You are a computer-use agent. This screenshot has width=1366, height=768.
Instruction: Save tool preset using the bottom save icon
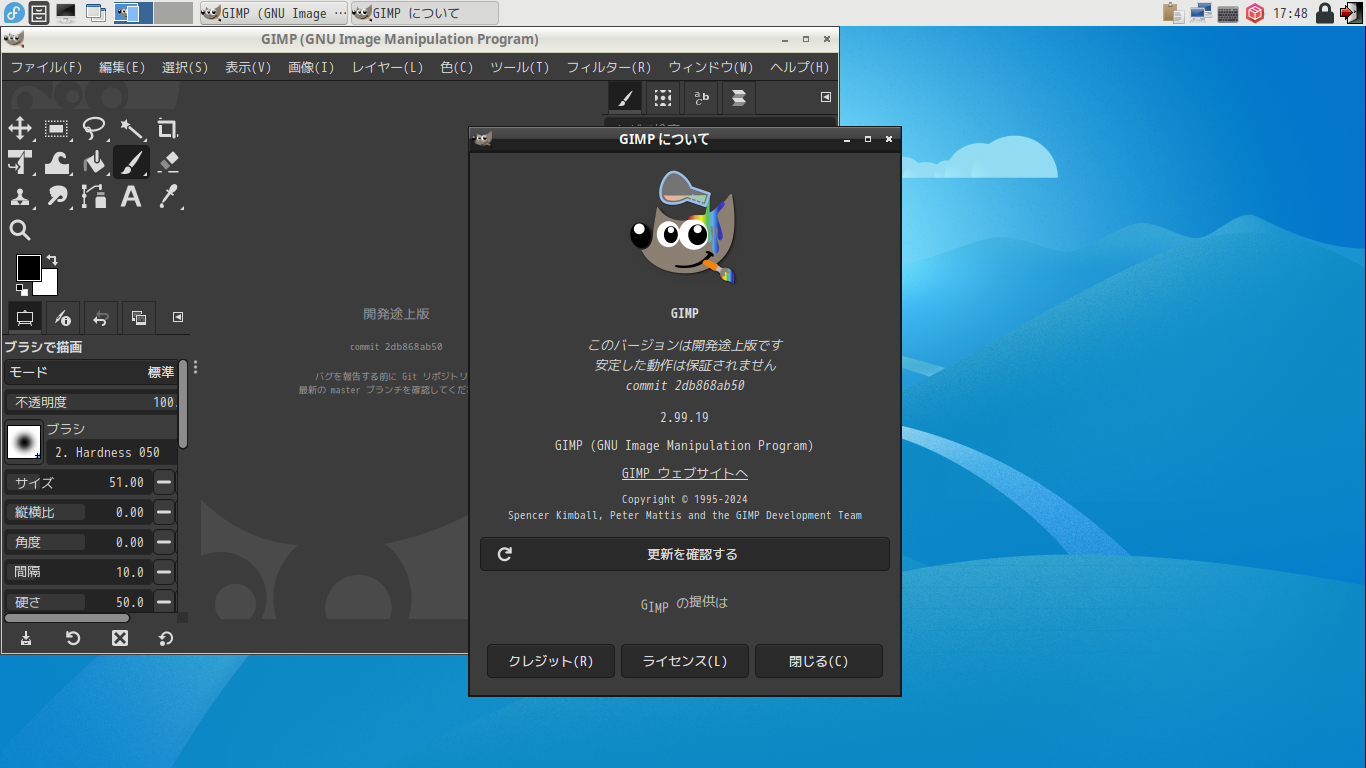[26, 638]
